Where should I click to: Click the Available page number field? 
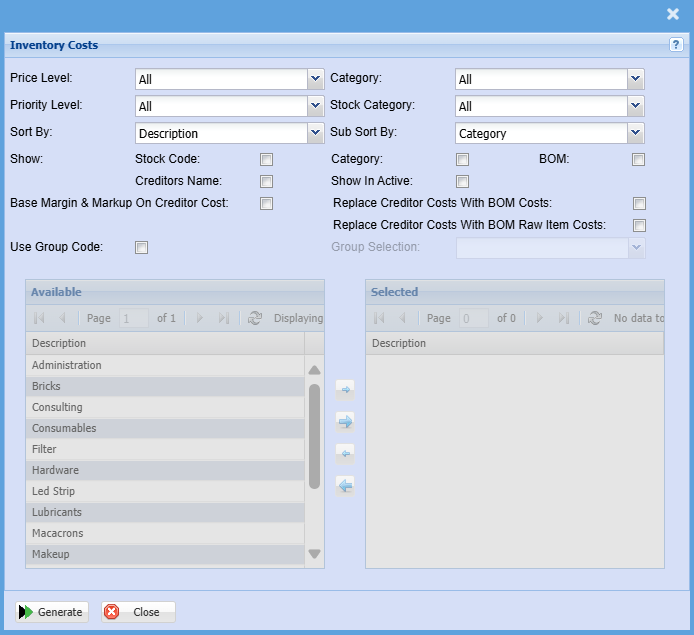tap(133, 318)
